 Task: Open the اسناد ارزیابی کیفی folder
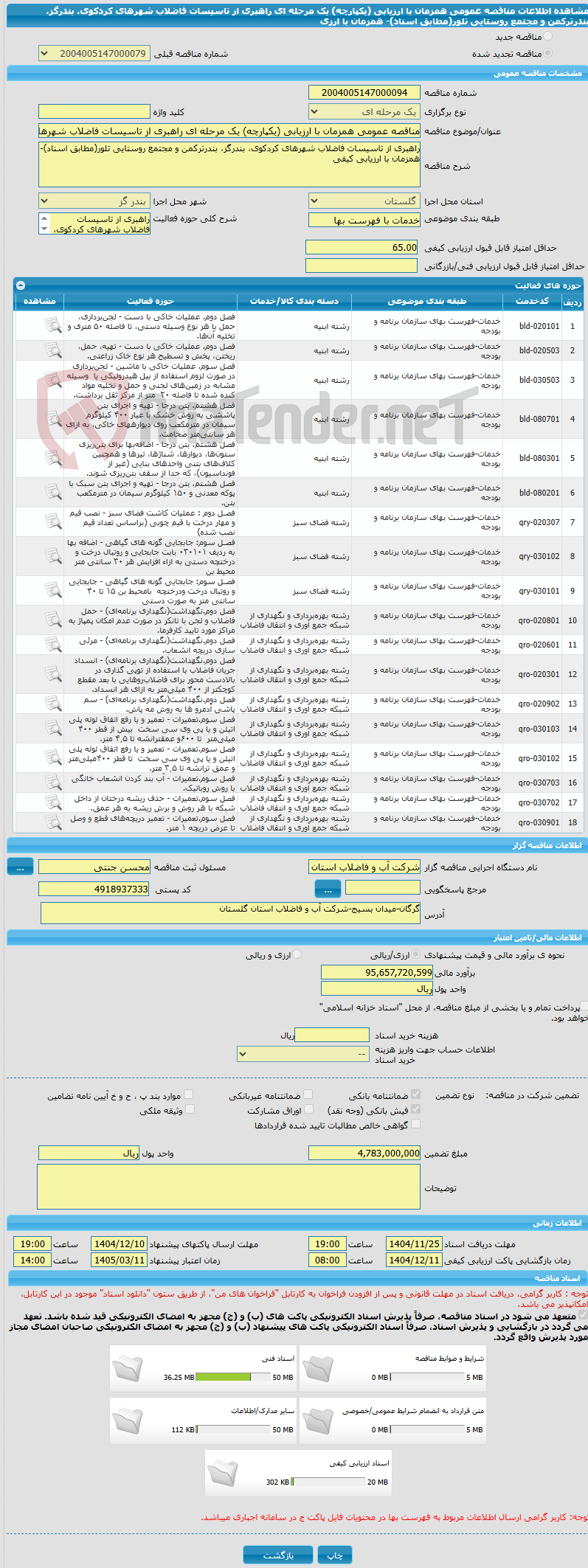tap(222, 1473)
